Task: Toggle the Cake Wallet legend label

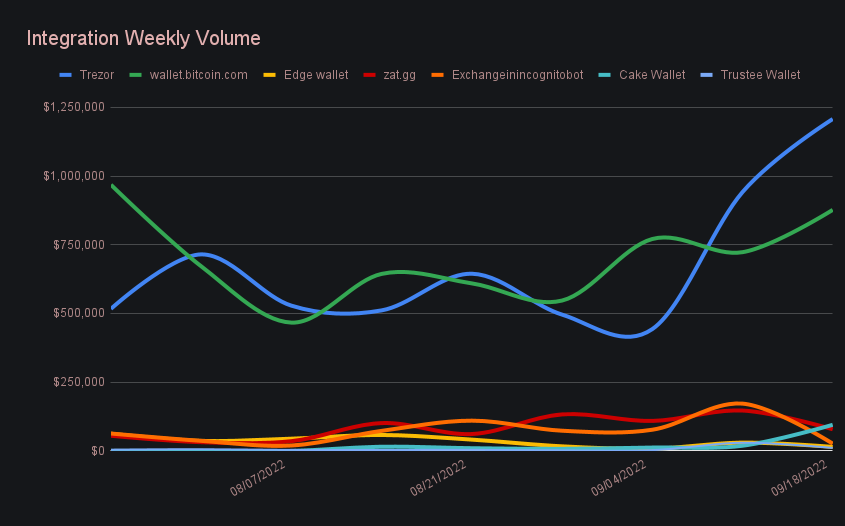Action: [652, 75]
